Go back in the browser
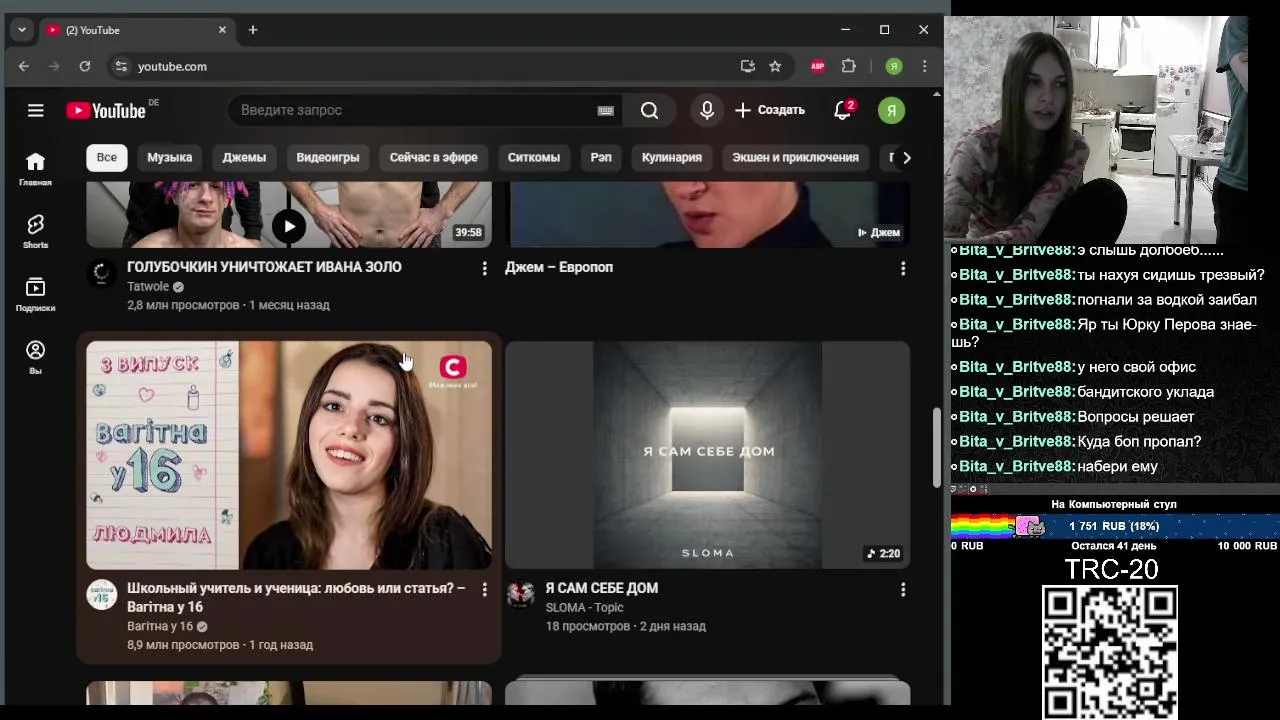This screenshot has height=720, width=1280. (x=24, y=66)
